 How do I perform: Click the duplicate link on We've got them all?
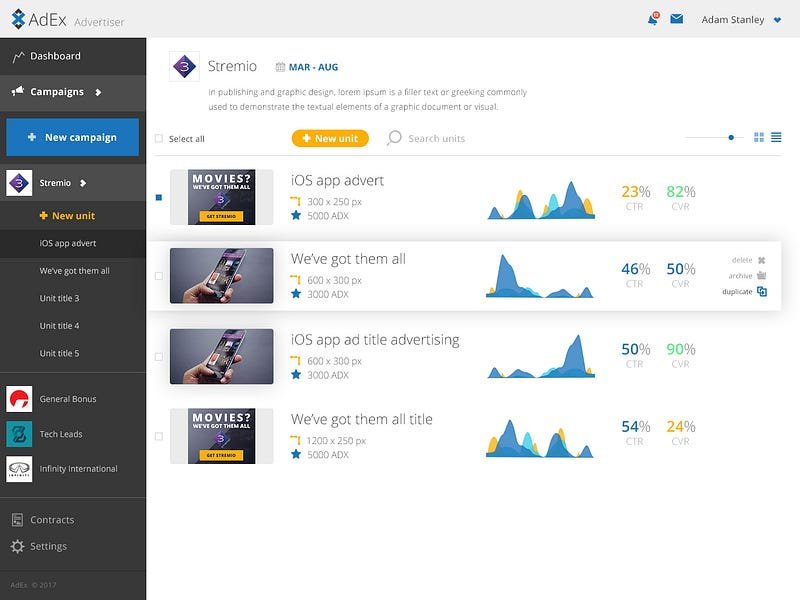tap(737, 292)
